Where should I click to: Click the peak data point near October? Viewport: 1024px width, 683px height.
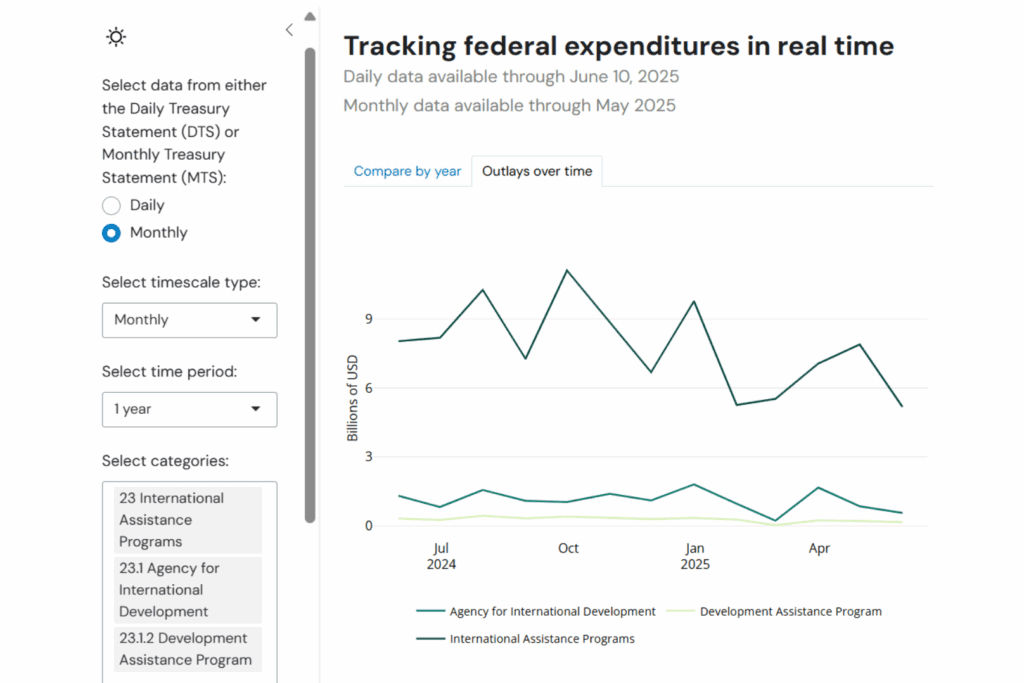[568, 270]
